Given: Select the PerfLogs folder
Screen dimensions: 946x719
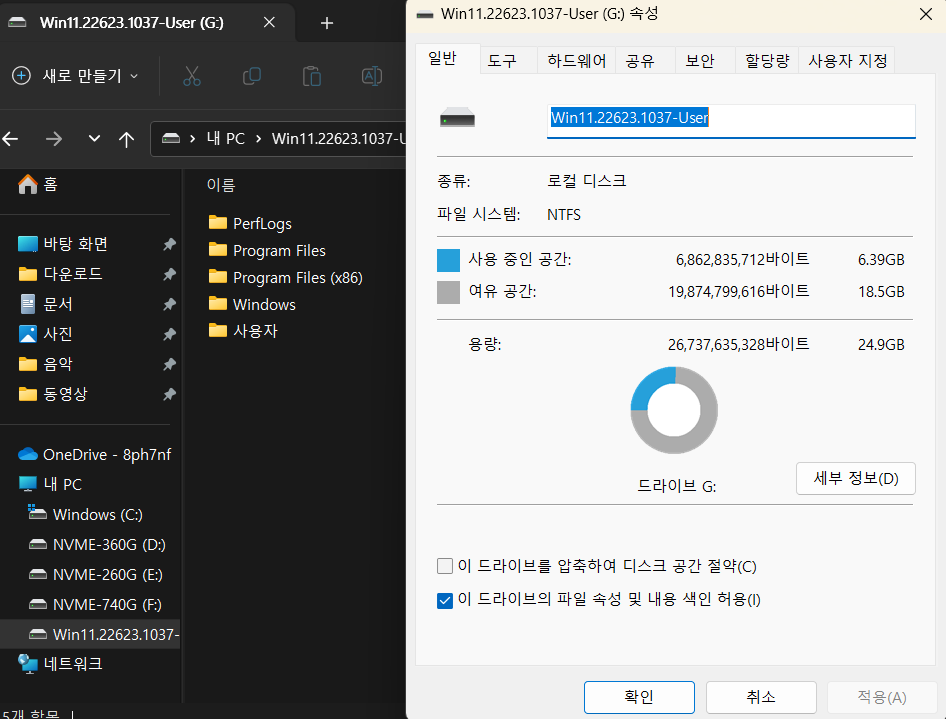Looking at the screenshot, I should 250,223.
